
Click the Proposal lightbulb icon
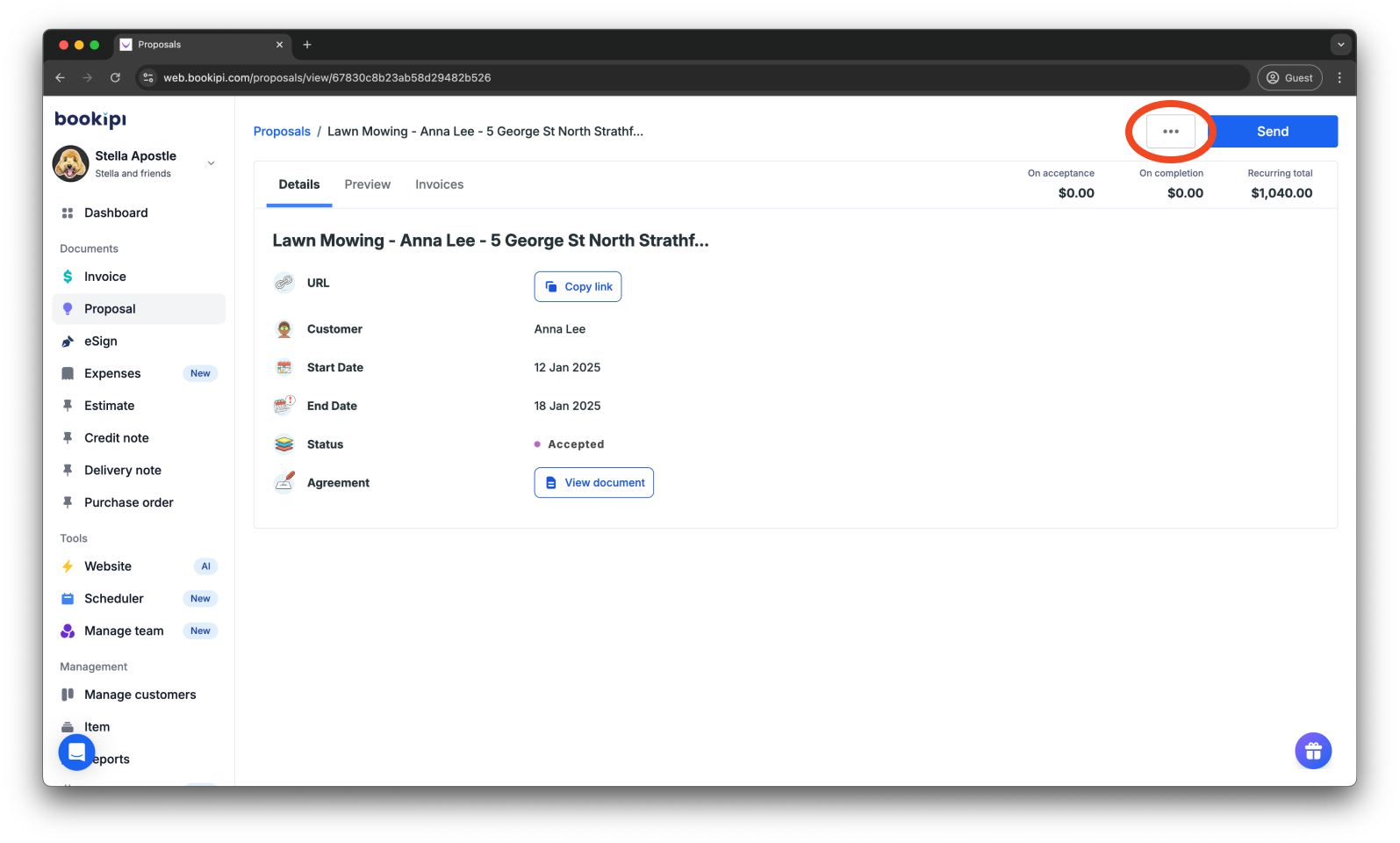[68, 309]
